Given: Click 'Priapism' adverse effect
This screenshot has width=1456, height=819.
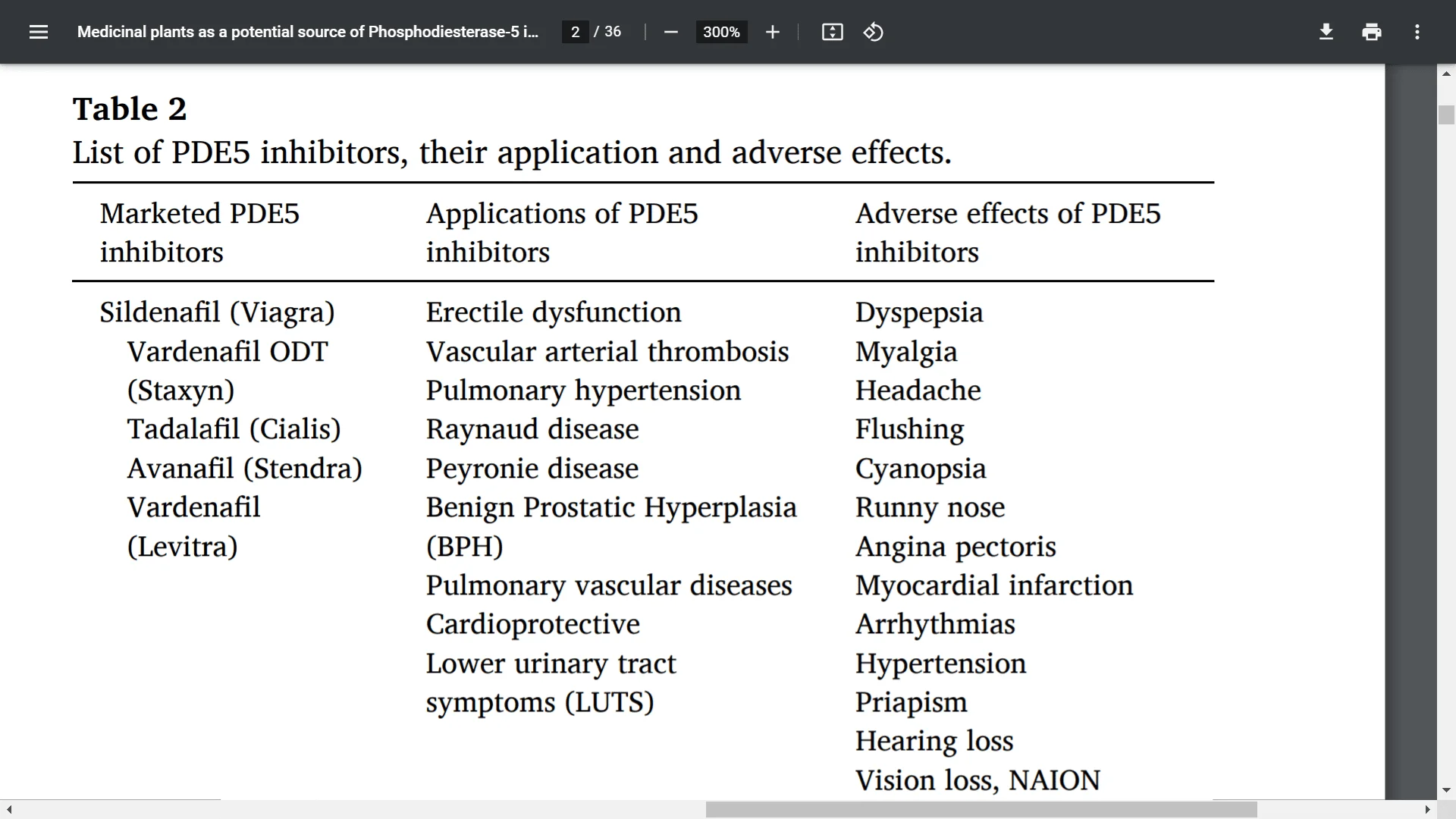Looking at the screenshot, I should click(912, 702).
